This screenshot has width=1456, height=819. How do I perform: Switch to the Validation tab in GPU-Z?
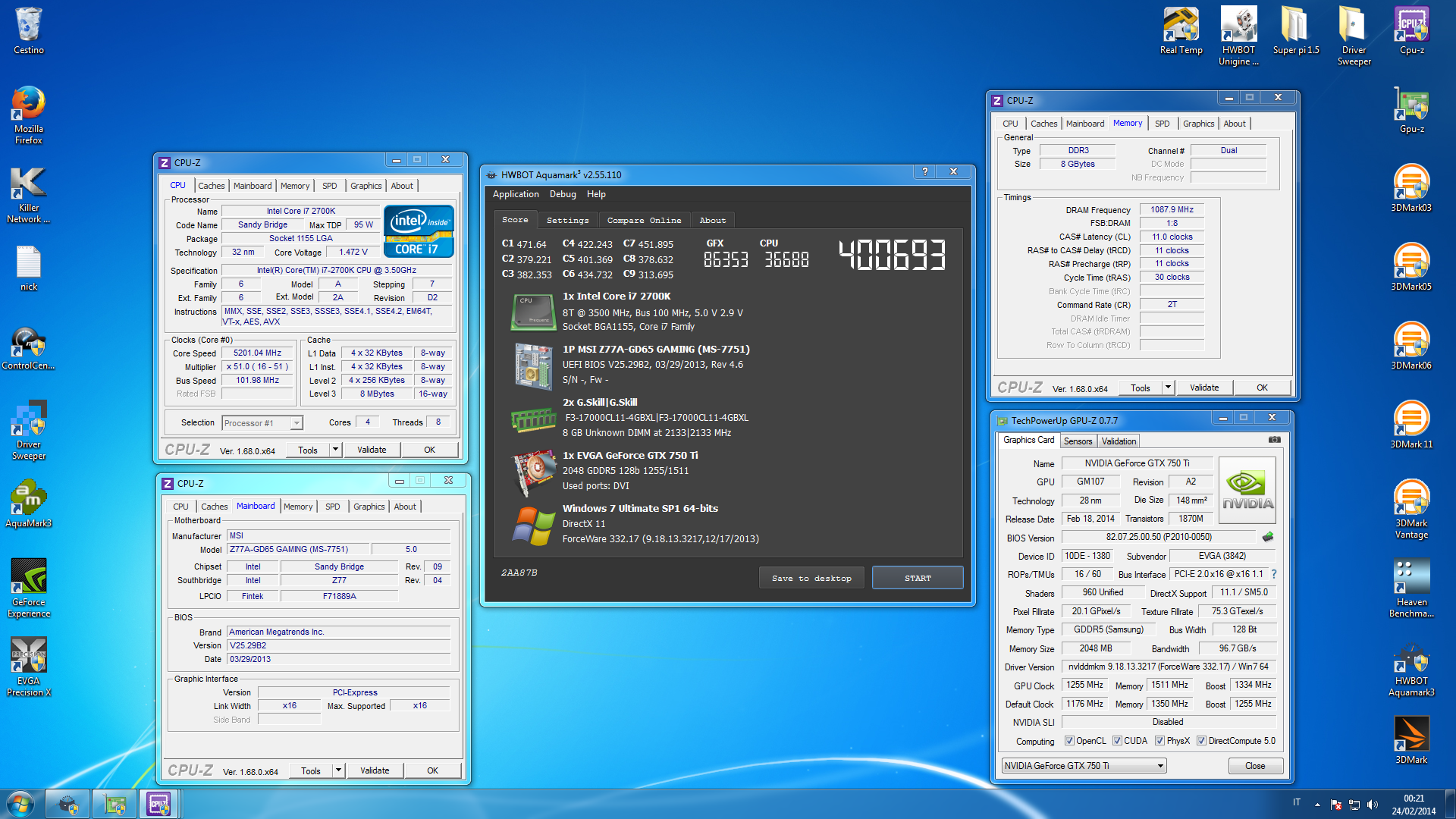coord(1119,441)
